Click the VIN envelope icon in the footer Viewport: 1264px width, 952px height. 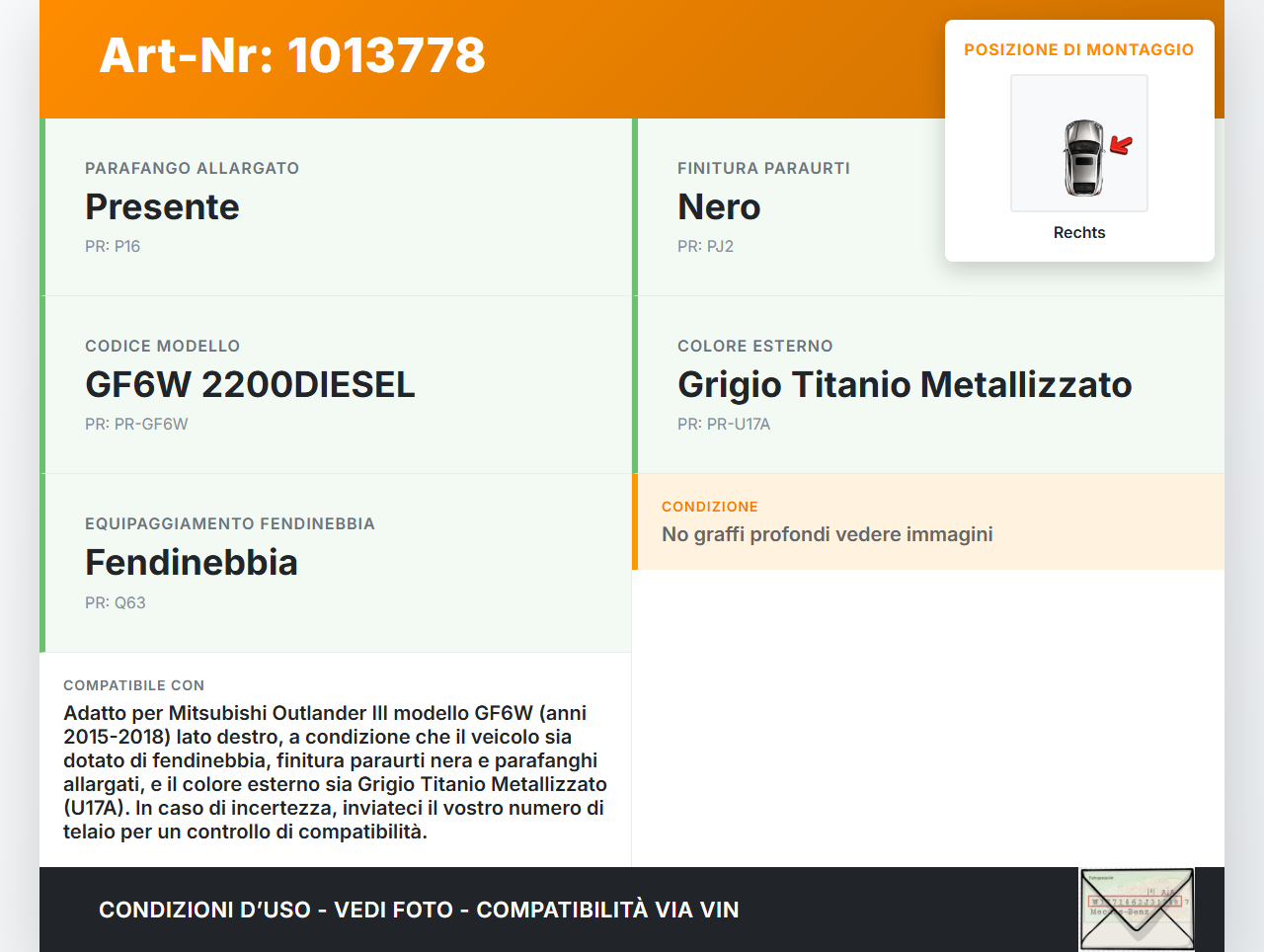point(1137,909)
